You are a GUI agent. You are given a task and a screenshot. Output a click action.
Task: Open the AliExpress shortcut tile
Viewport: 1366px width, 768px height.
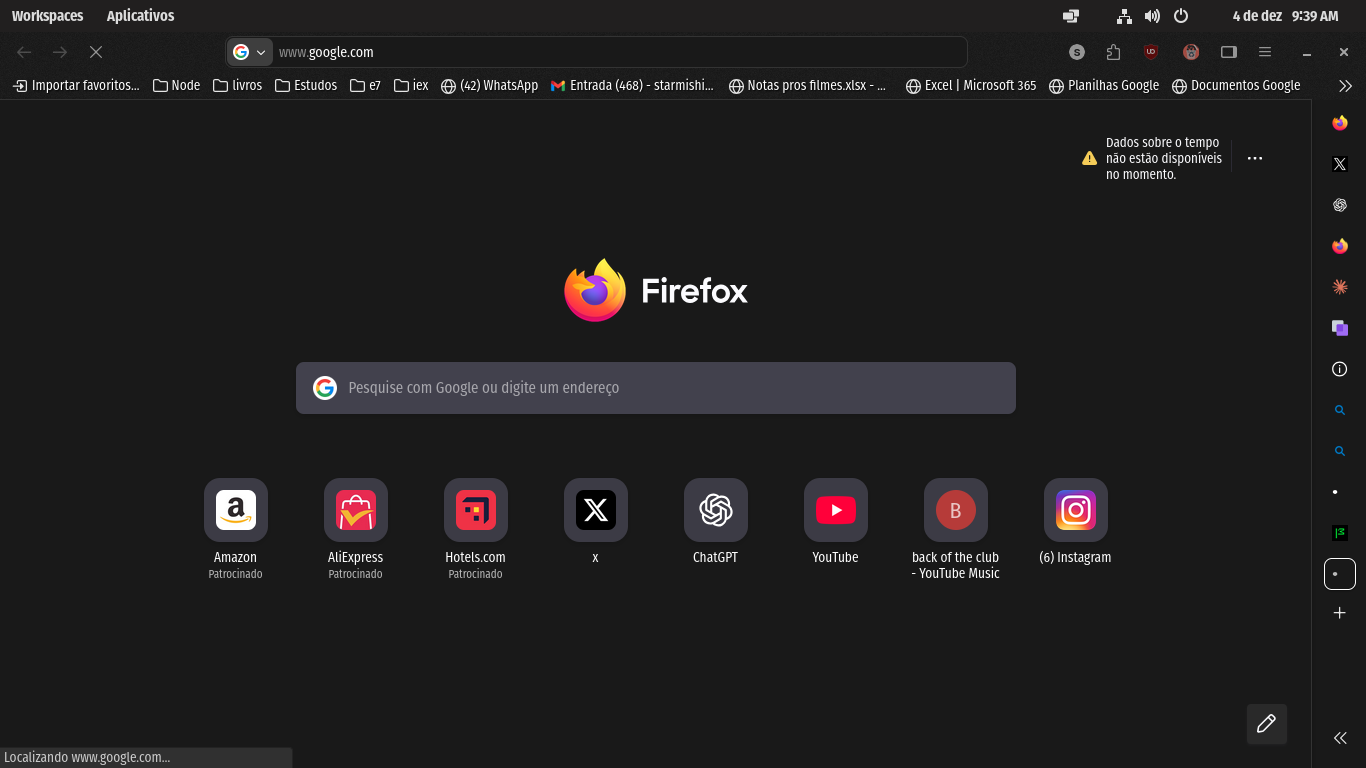click(356, 510)
